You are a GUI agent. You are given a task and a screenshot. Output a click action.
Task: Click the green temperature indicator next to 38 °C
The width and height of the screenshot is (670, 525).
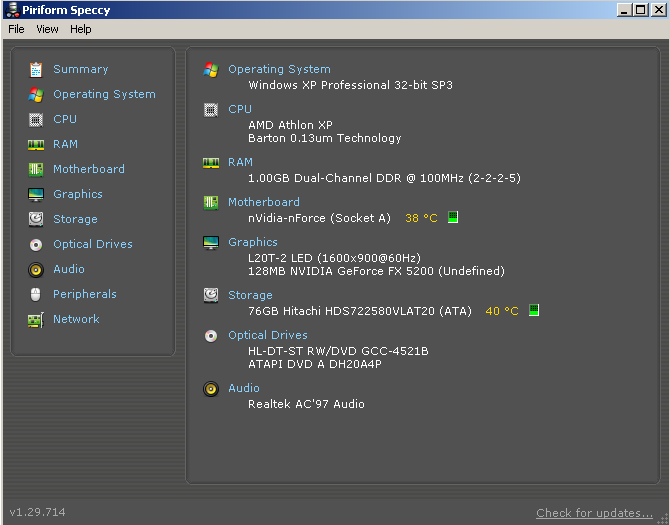pos(453,217)
